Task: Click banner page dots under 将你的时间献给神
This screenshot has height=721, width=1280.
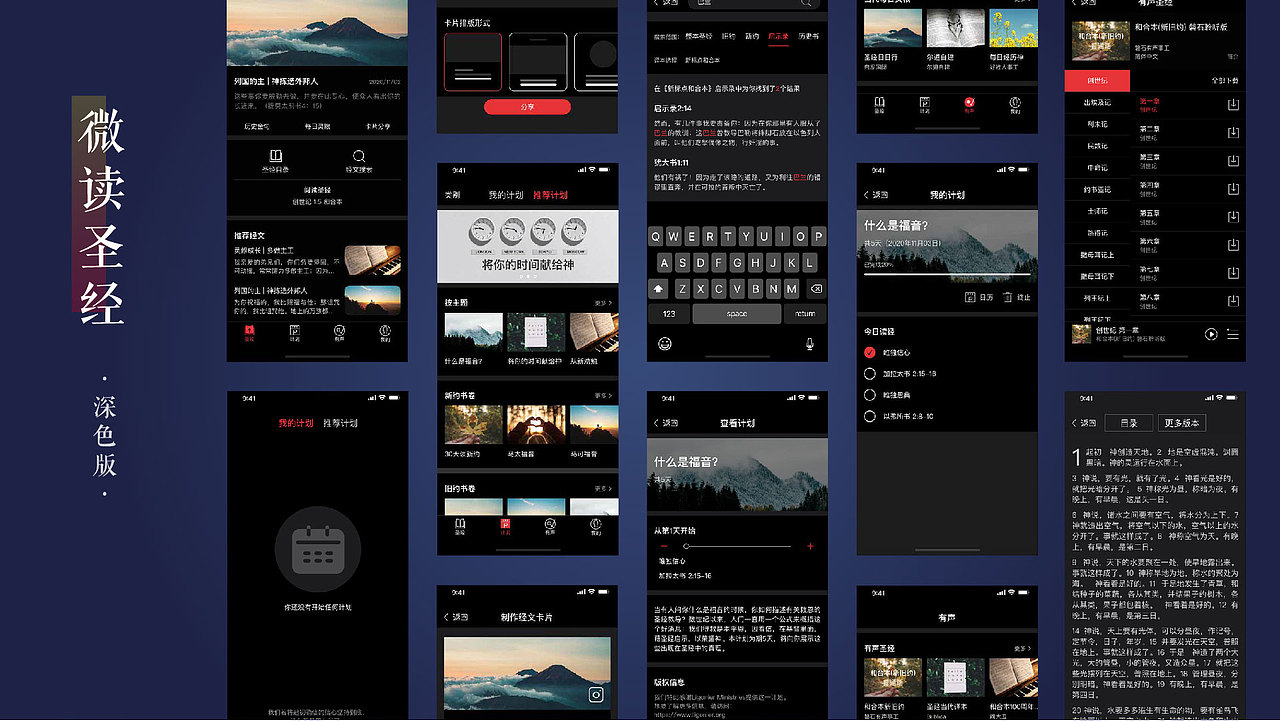Action: [527, 276]
